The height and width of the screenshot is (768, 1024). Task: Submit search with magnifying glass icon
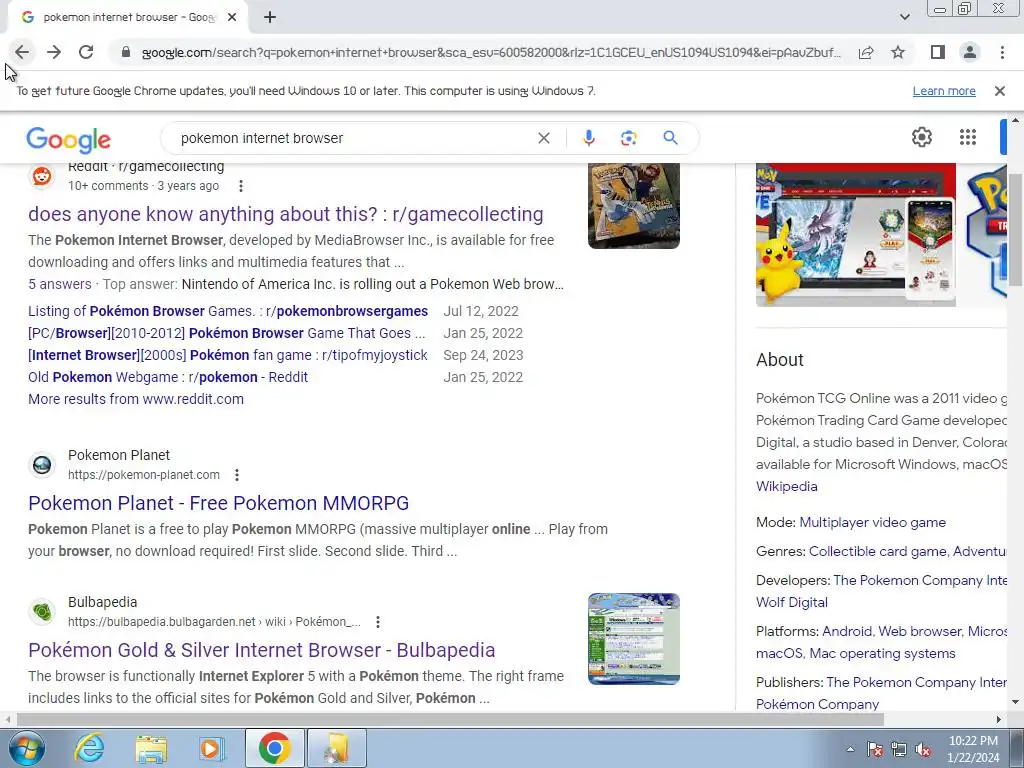point(670,138)
